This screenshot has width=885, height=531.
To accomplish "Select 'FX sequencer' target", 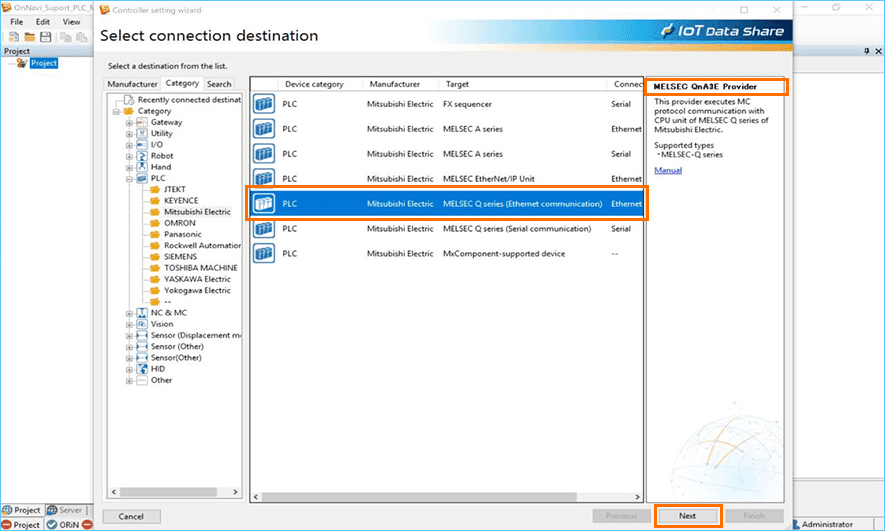I will coord(467,104).
